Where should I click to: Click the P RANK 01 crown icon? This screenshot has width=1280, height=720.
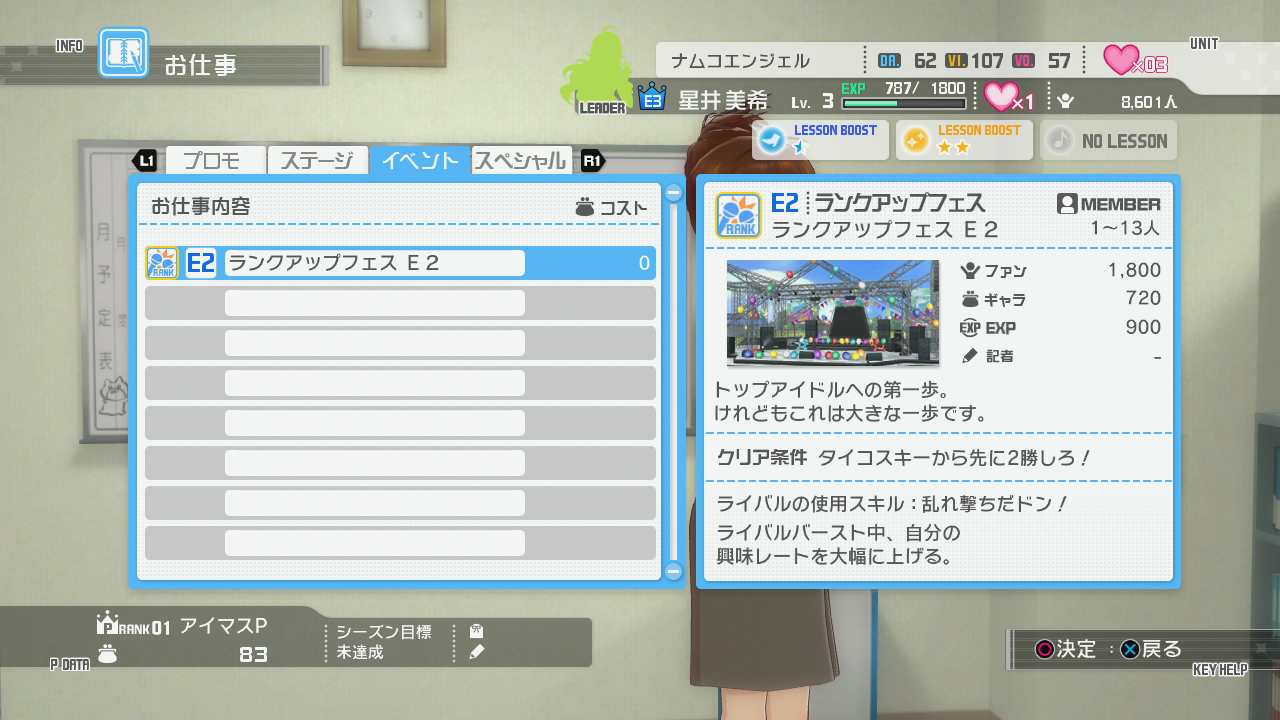click(x=108, y=626)
